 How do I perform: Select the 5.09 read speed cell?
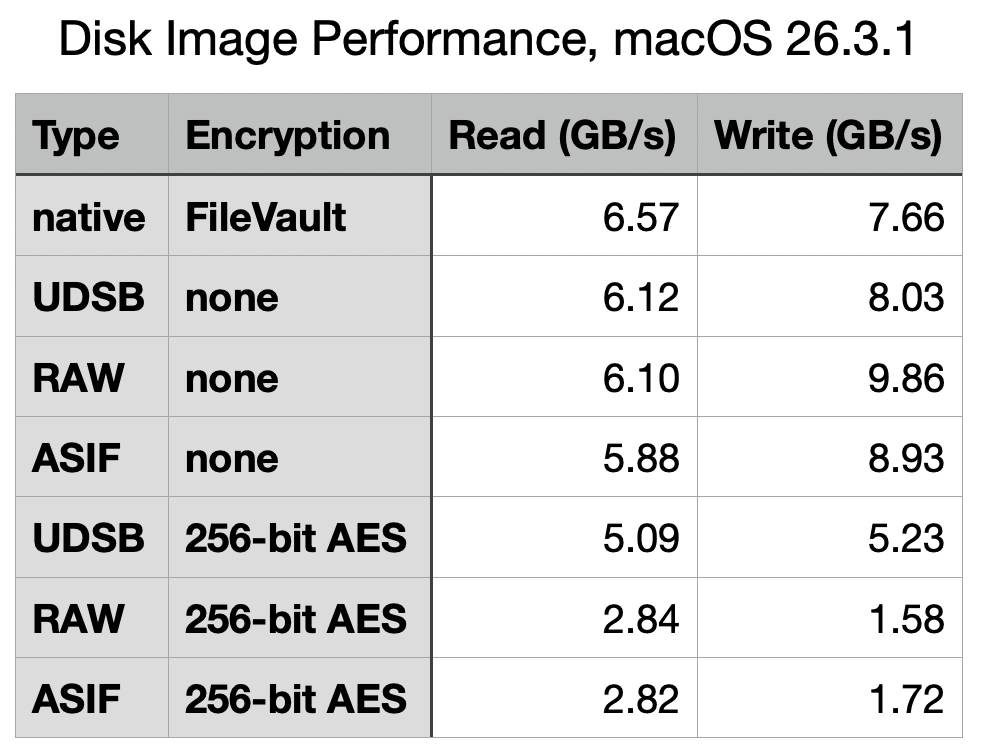point(641,538)
